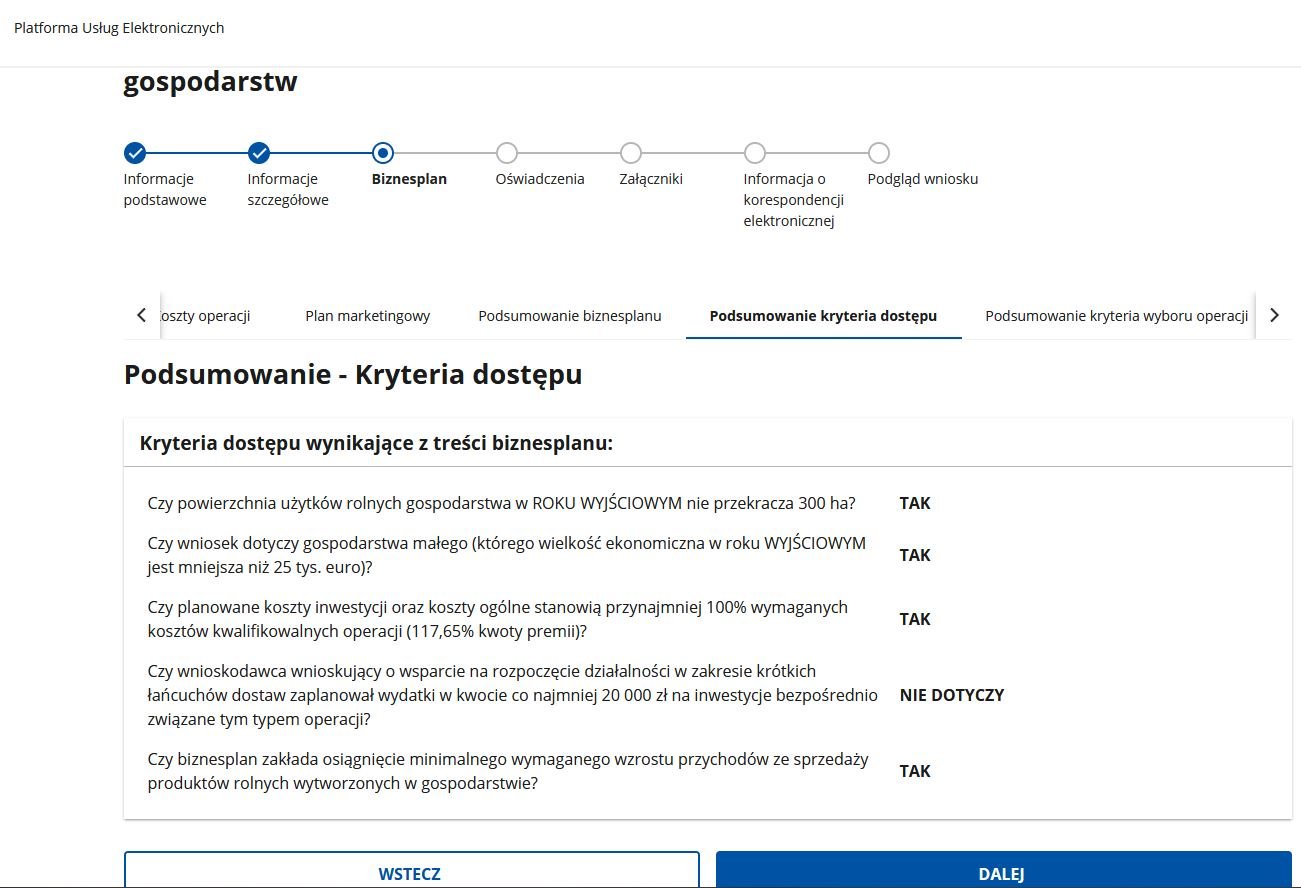Image resolution: width=1301 pixels, height=888 pixels.
Task: Click the Podgląd wniosku step circle
Action: click(879, 153)
